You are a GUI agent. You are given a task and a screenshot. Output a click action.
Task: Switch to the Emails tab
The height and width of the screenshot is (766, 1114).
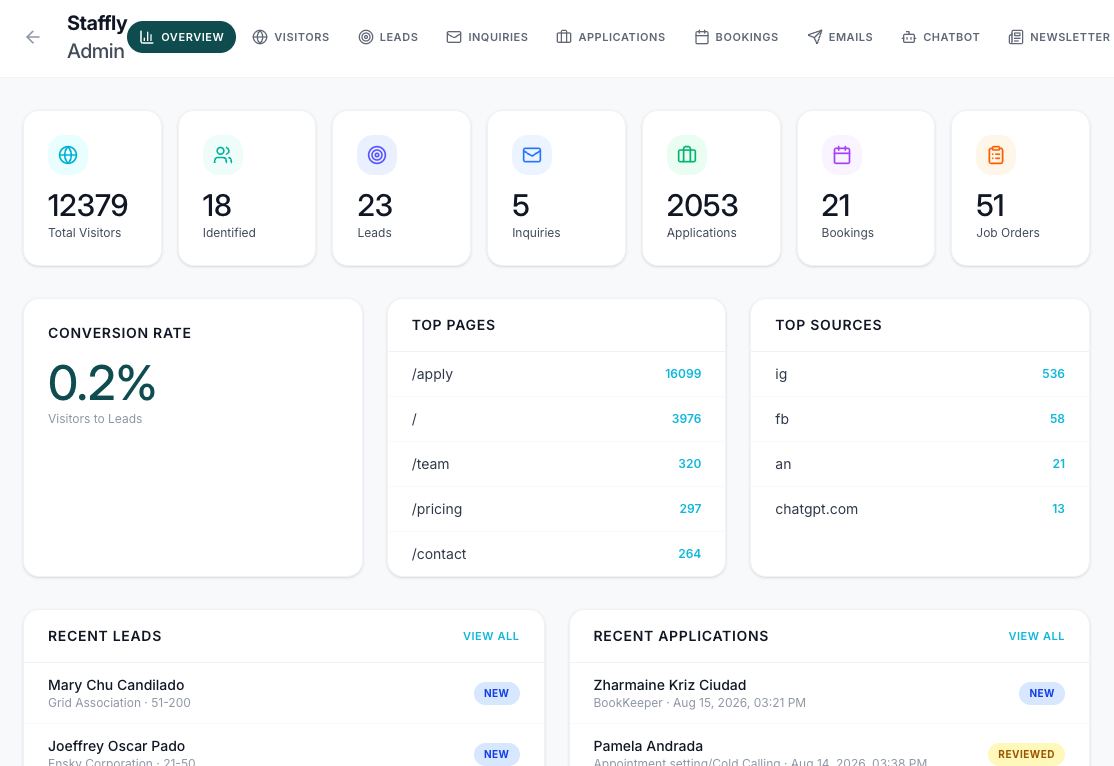point(840,37)
